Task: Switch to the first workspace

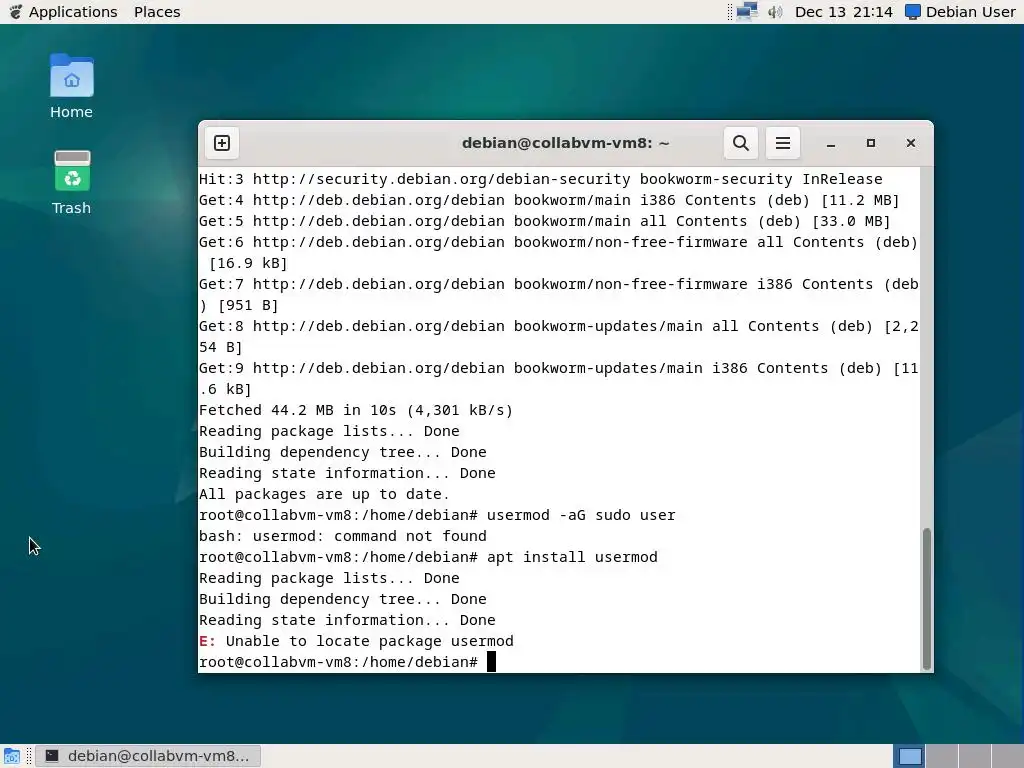Action: [909, 756]
